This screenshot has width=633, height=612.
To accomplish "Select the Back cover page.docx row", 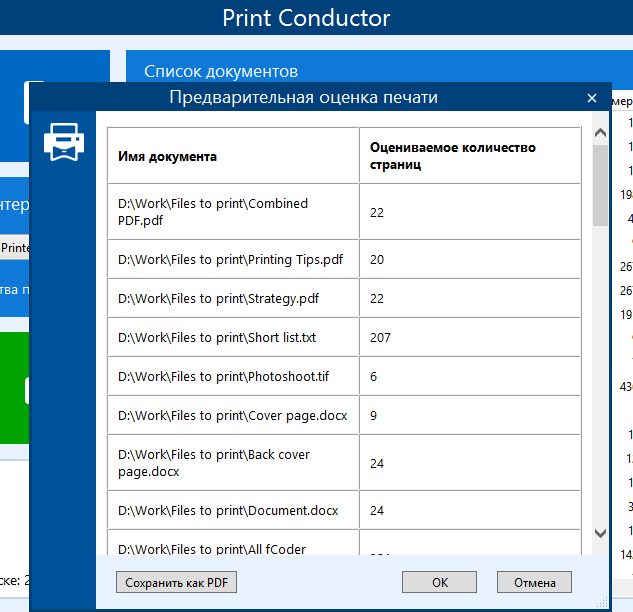I will (x=344, y=463).
